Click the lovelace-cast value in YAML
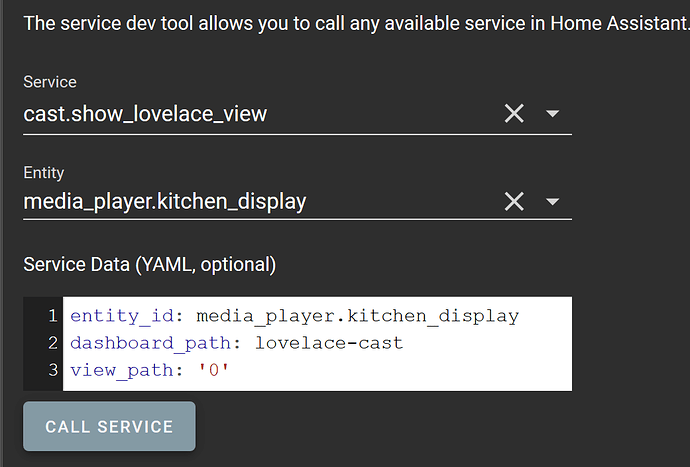 (329, 343)
